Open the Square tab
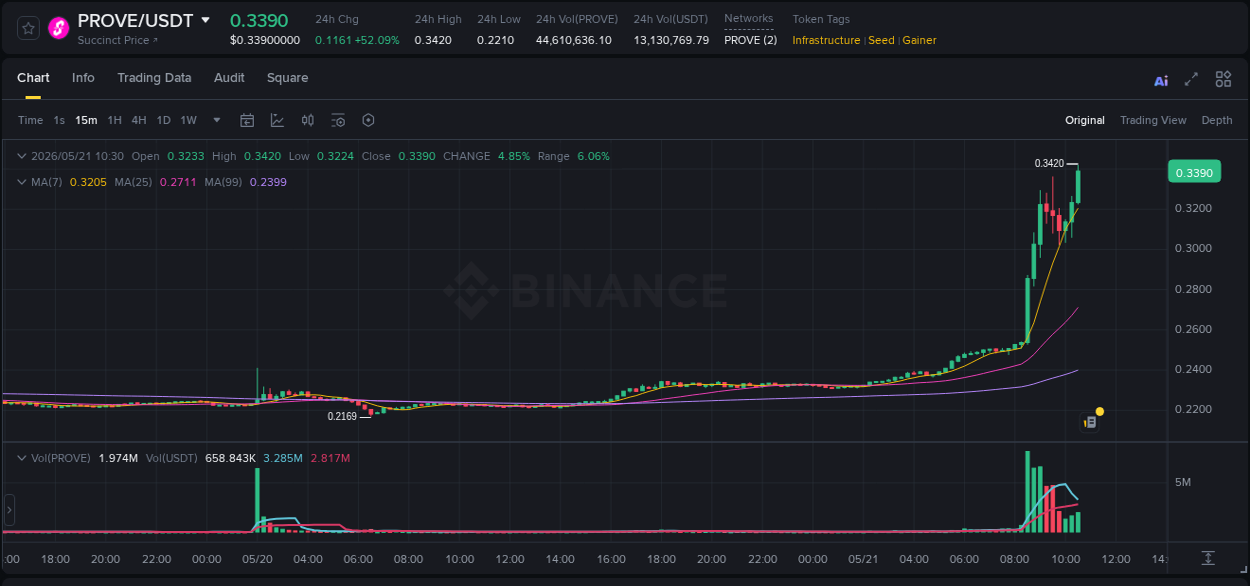Screen dimensions: 1250x586 coord(287,78)
